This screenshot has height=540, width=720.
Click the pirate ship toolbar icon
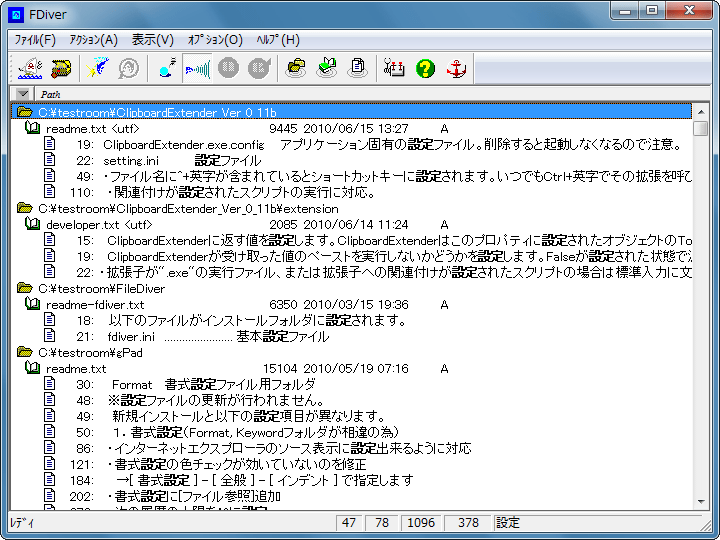(30, 68)
